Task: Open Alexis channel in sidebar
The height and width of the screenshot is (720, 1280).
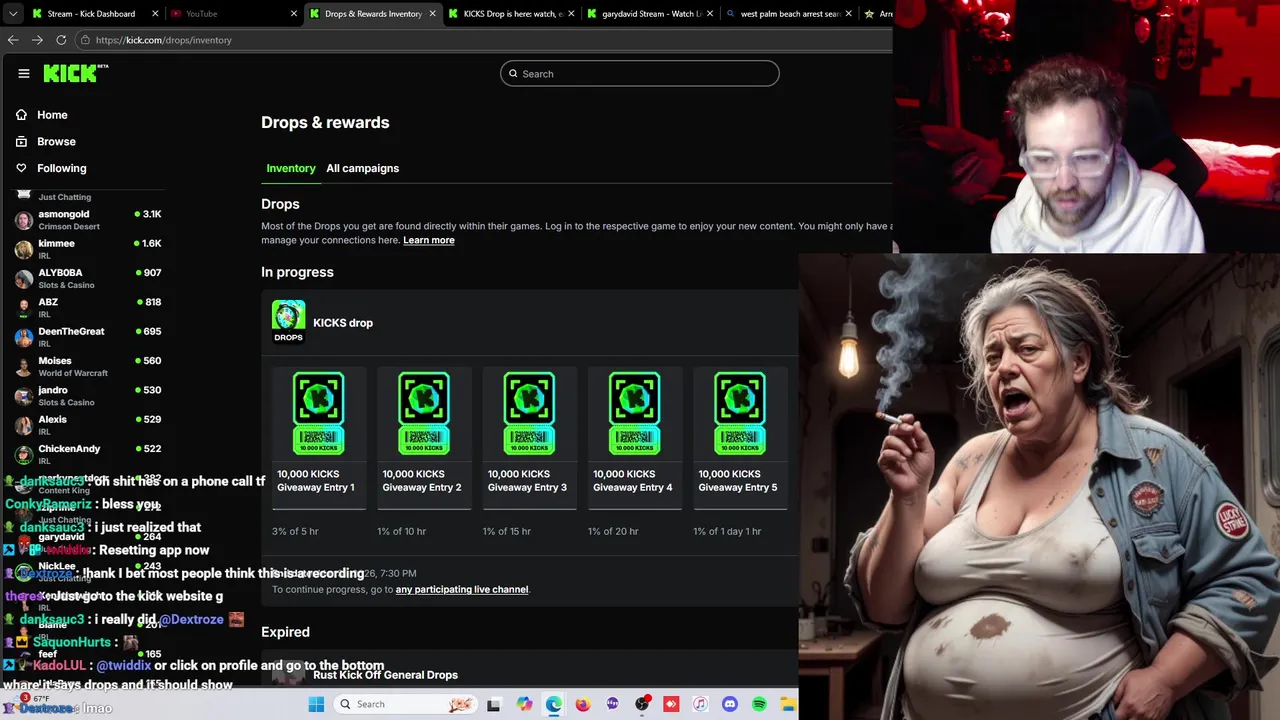Action: [x=88, y=425]
